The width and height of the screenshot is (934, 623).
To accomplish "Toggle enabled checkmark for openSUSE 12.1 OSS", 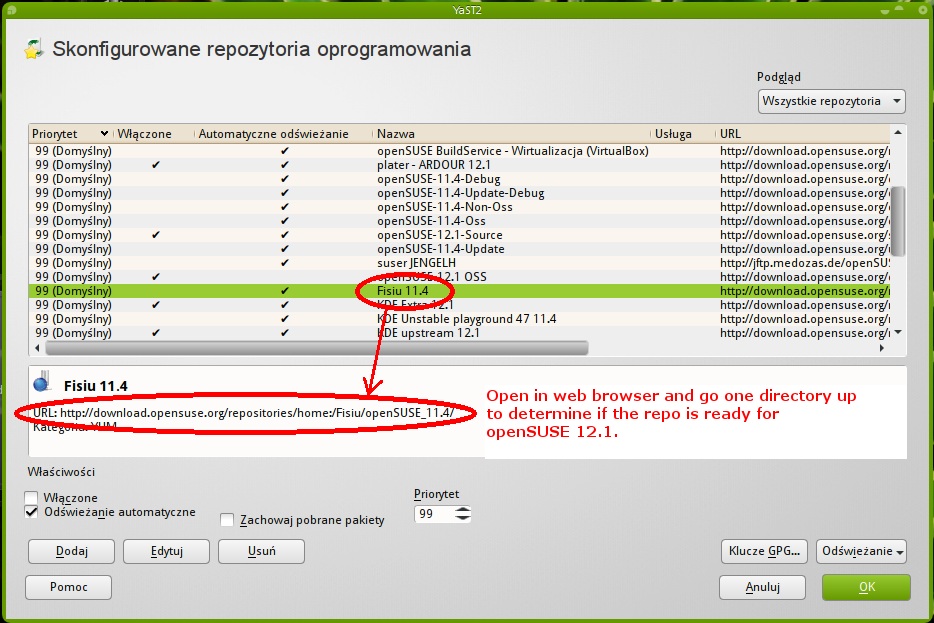I will pyautogui.click(x=155, y=277).
